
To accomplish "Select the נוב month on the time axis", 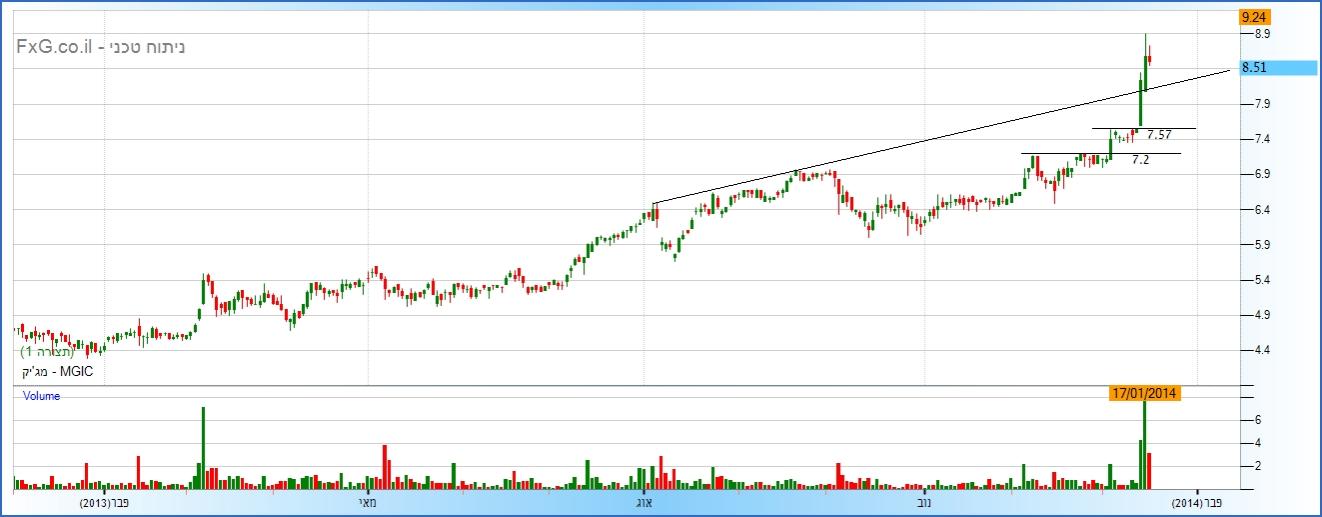I will 923,502.
